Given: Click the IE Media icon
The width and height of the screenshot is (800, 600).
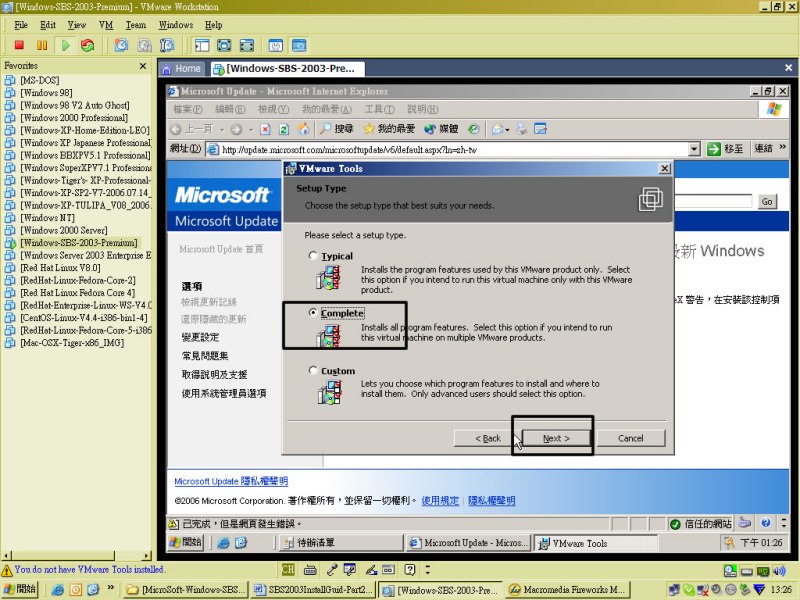Looking at the screenshot, I should point(430,129).
